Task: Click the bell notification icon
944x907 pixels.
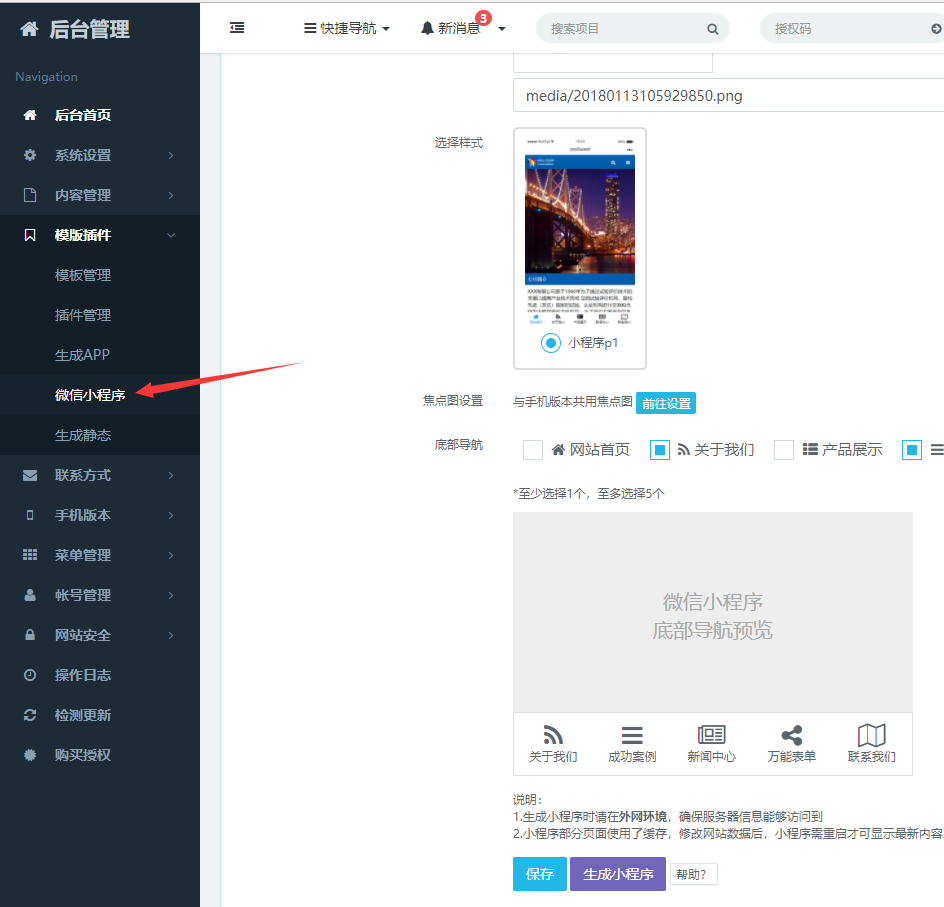Action: pos(428,28)
